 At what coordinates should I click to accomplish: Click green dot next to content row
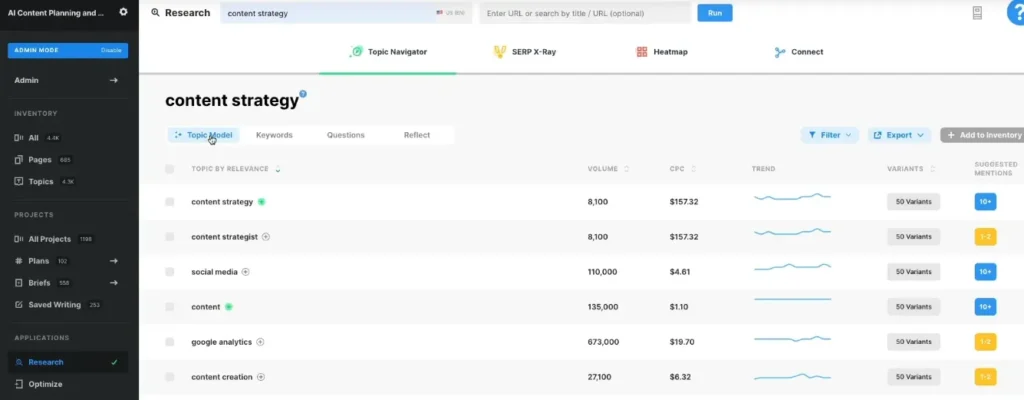click(x=229, y=307)
